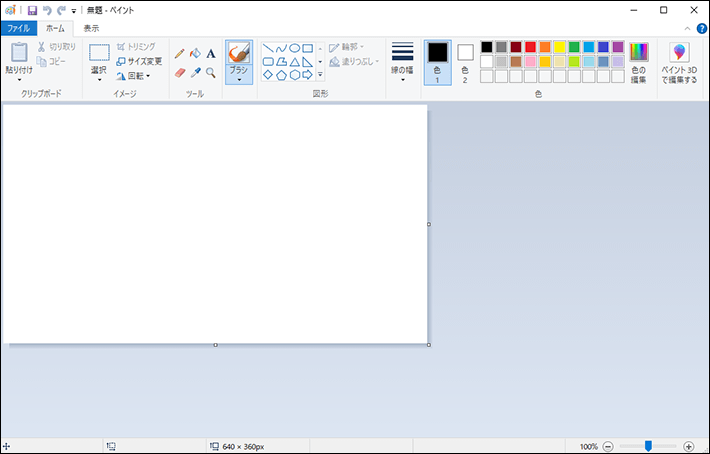Viewport: 710px width, 454px height.
Task: Expand the Brush (ブラシ) dropdown arrow
Action: pos(239,80)
